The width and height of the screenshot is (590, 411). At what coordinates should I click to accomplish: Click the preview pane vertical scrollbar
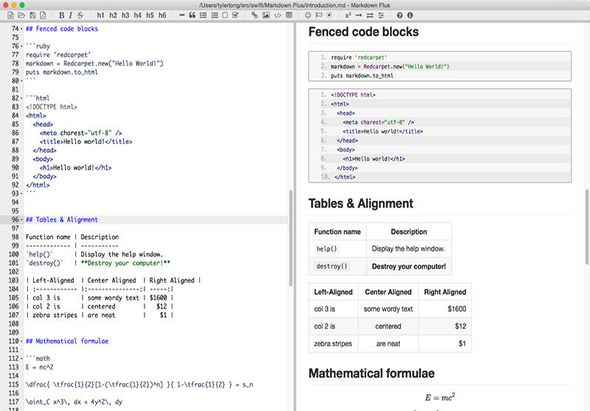coord(587,227)
